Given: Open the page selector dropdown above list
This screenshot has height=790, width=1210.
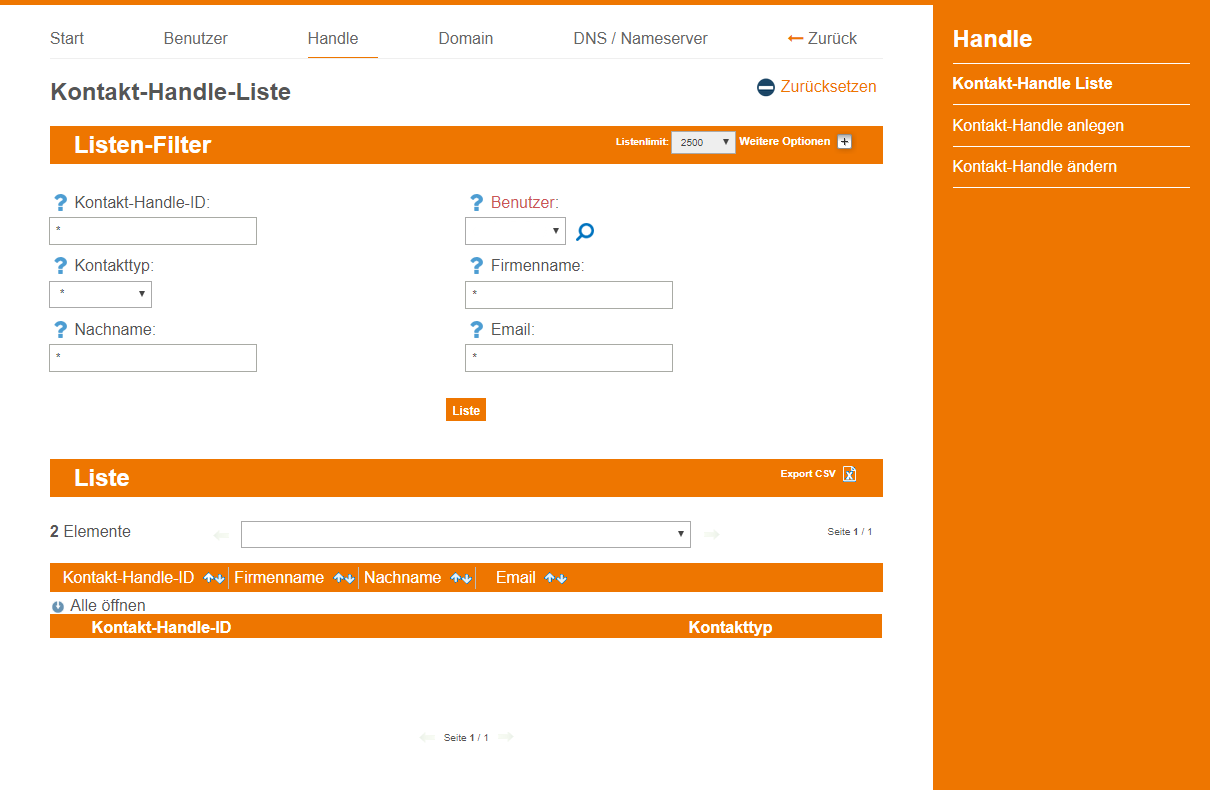Looking at the screenshot, I should coord(465,534).
